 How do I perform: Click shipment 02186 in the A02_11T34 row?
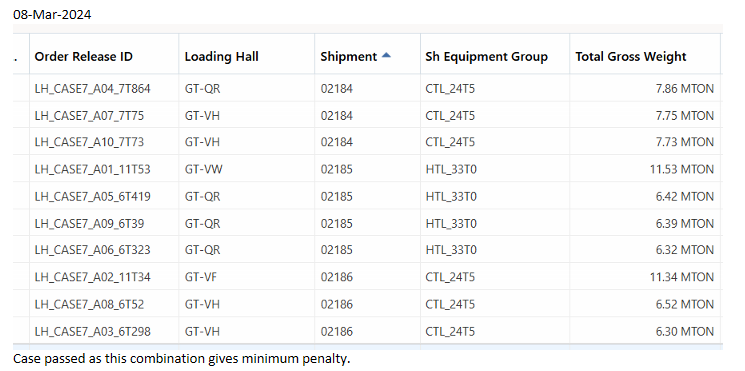(x=336, y=277)
